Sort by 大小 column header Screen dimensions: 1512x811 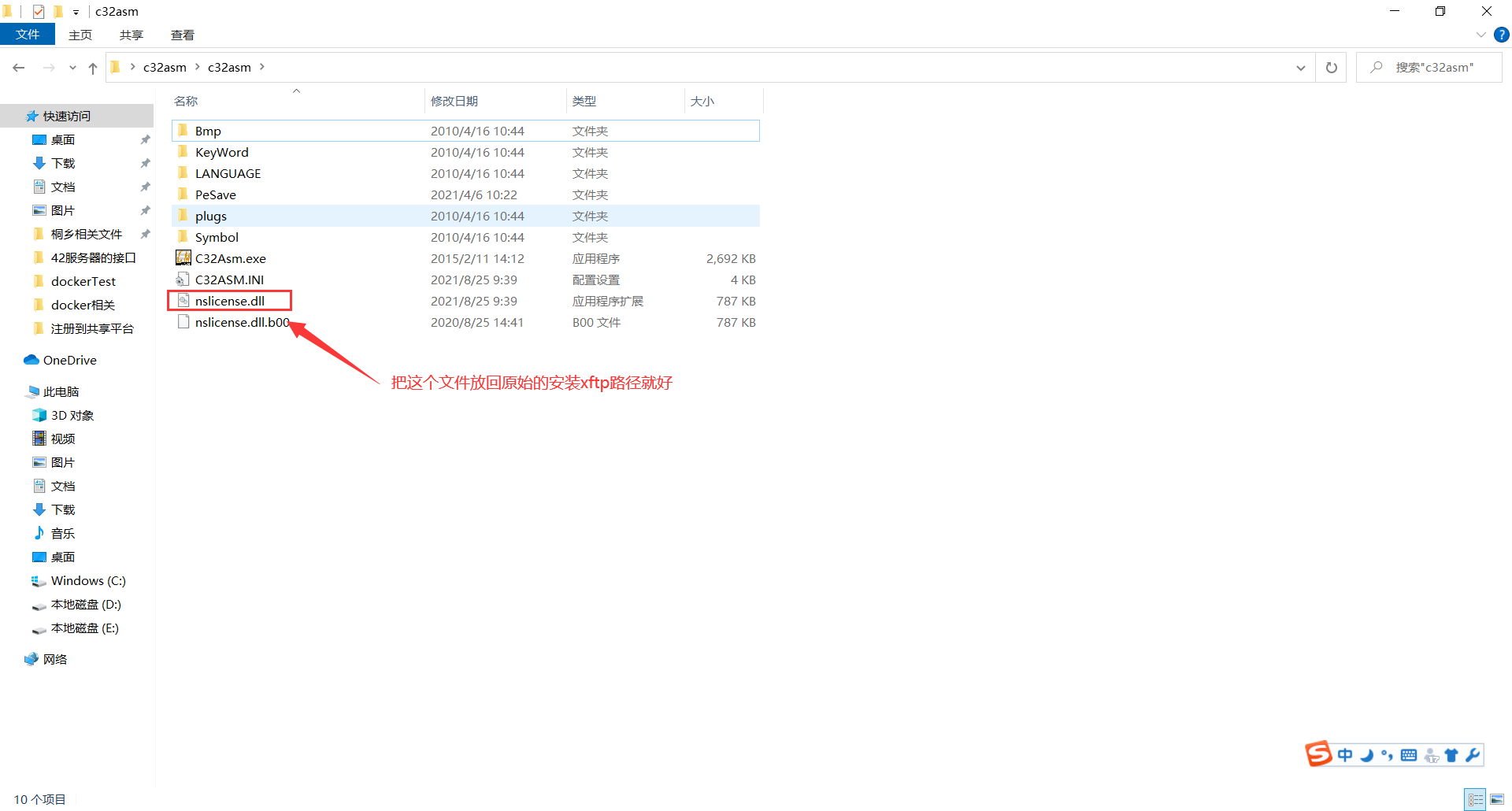[702, 101]
